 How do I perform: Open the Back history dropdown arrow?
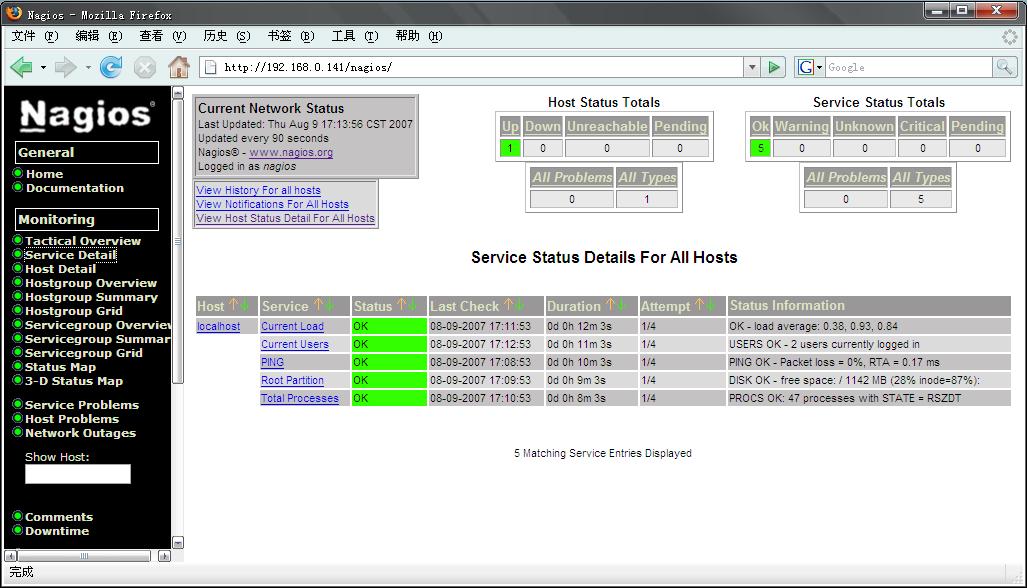43,68
